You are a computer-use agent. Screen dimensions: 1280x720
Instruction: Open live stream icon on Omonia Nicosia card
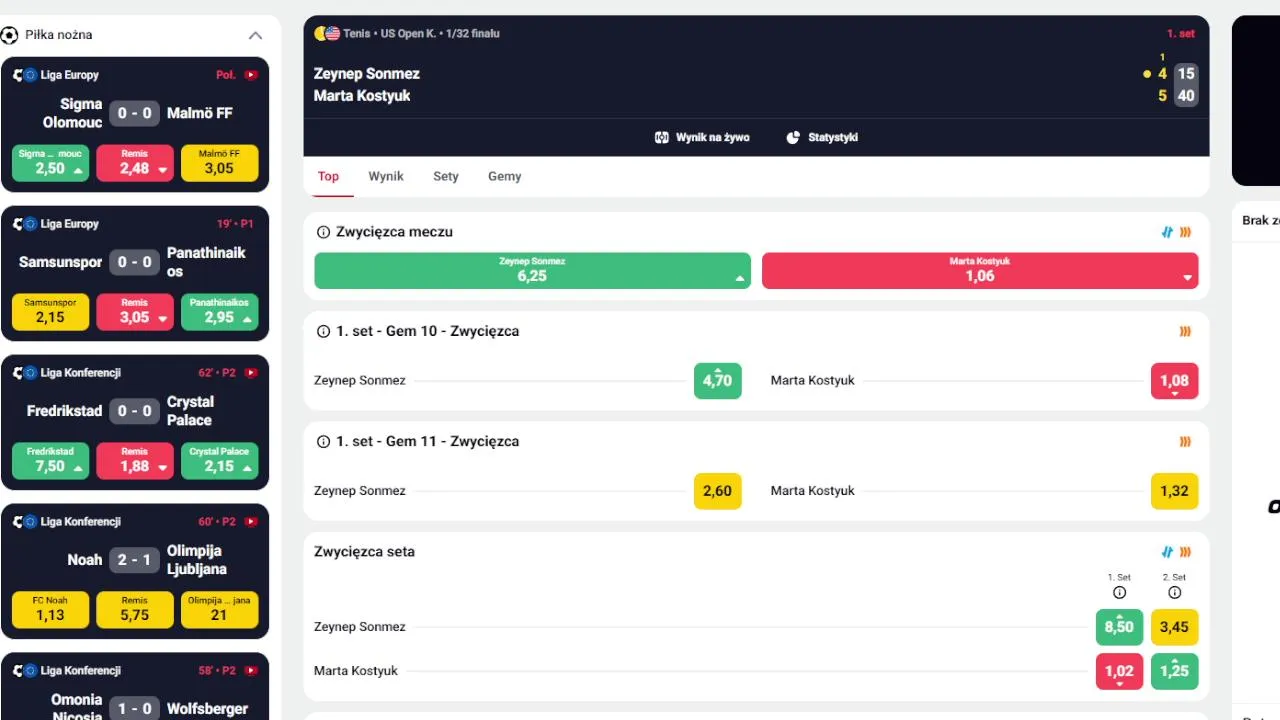(251, 671)
